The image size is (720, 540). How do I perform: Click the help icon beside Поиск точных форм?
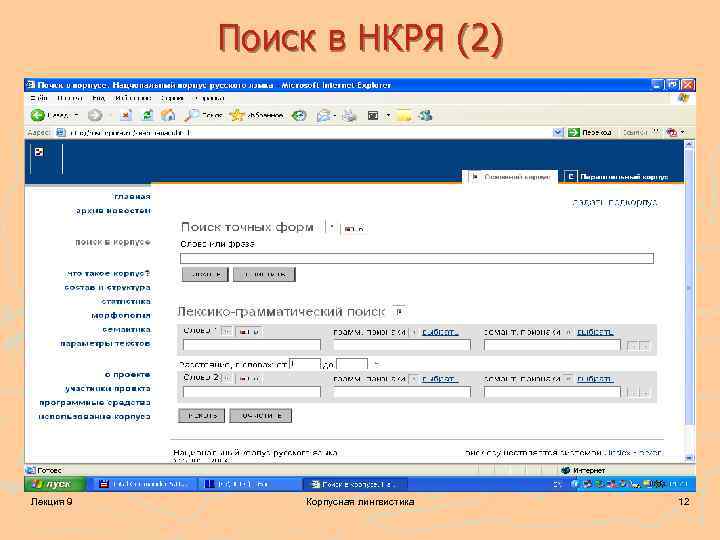(332, 227)
